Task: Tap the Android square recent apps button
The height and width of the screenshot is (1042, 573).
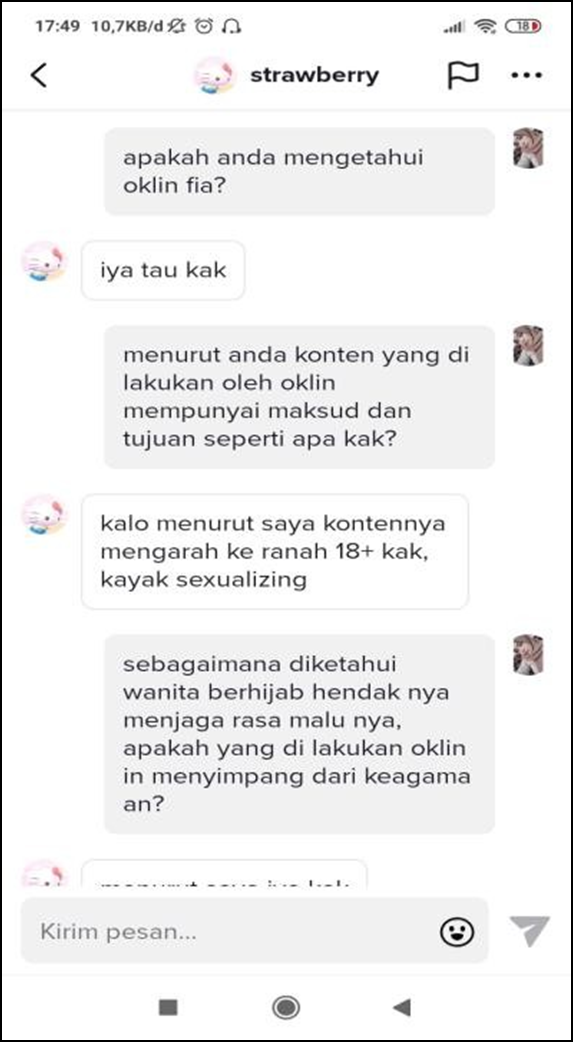Action: pyautogui.click(x=168, y=1007)
